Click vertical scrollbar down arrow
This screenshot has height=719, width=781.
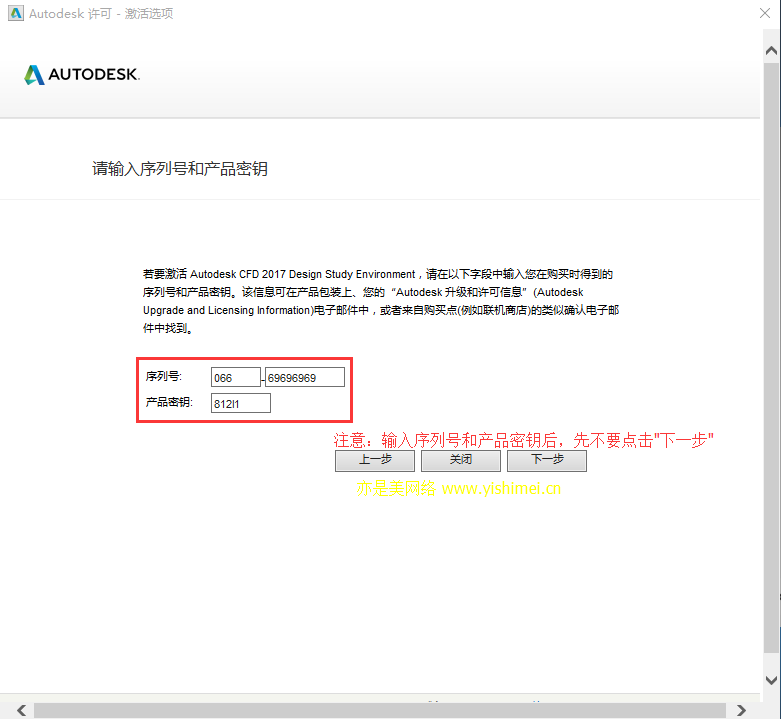click(x=771, y=680)
